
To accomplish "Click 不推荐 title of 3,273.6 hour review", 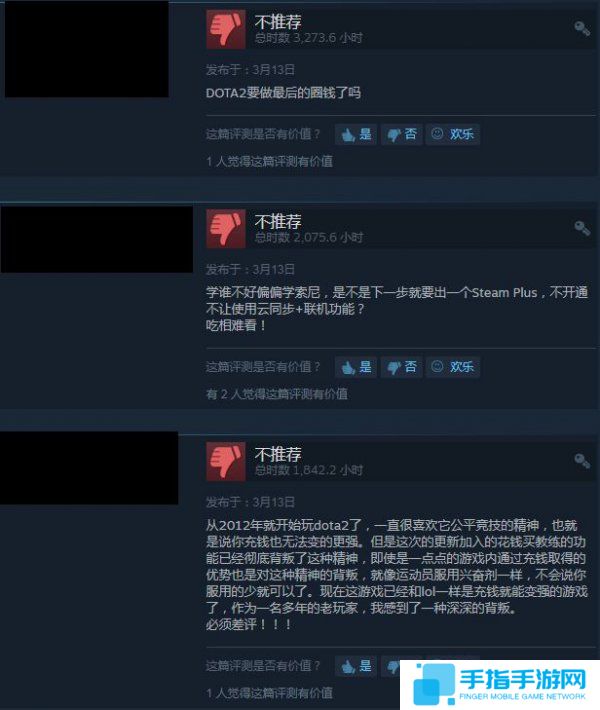I will (x=278, y=22).
